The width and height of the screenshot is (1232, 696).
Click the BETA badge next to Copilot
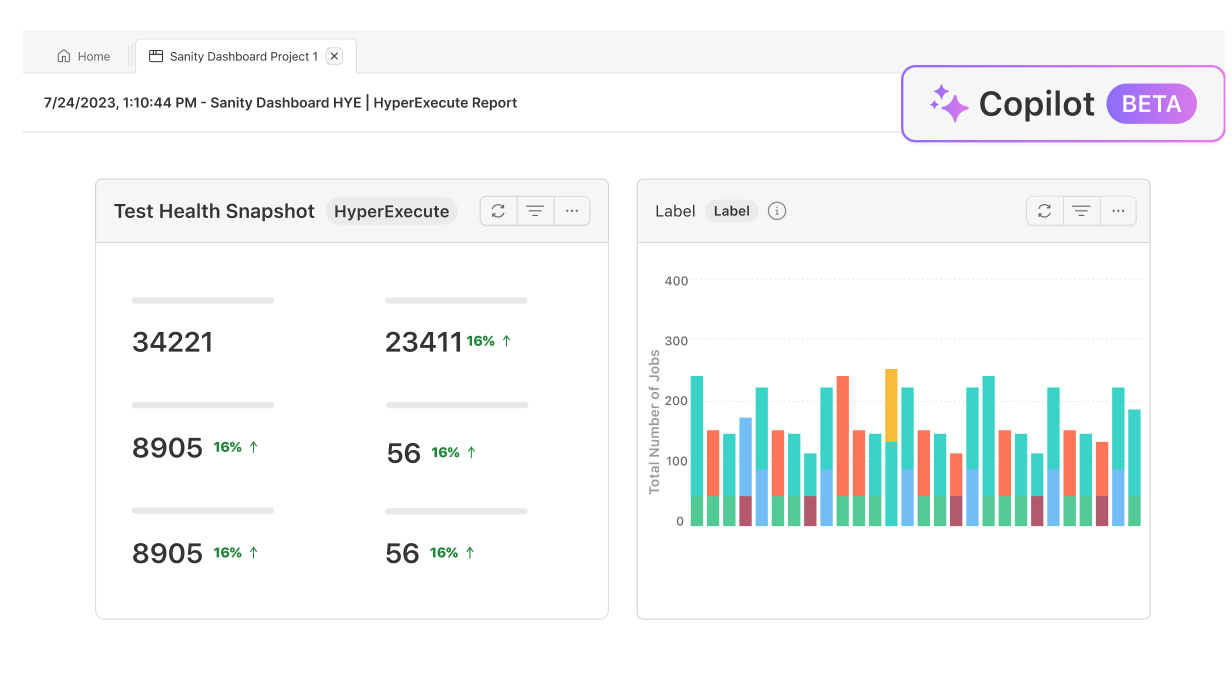click(1151, 104)
